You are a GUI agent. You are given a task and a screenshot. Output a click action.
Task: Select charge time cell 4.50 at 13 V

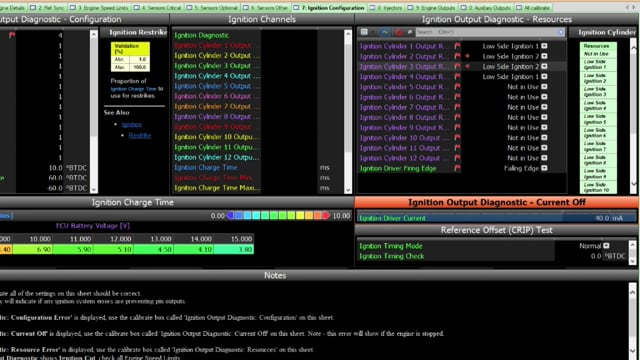tap(153, 249)
